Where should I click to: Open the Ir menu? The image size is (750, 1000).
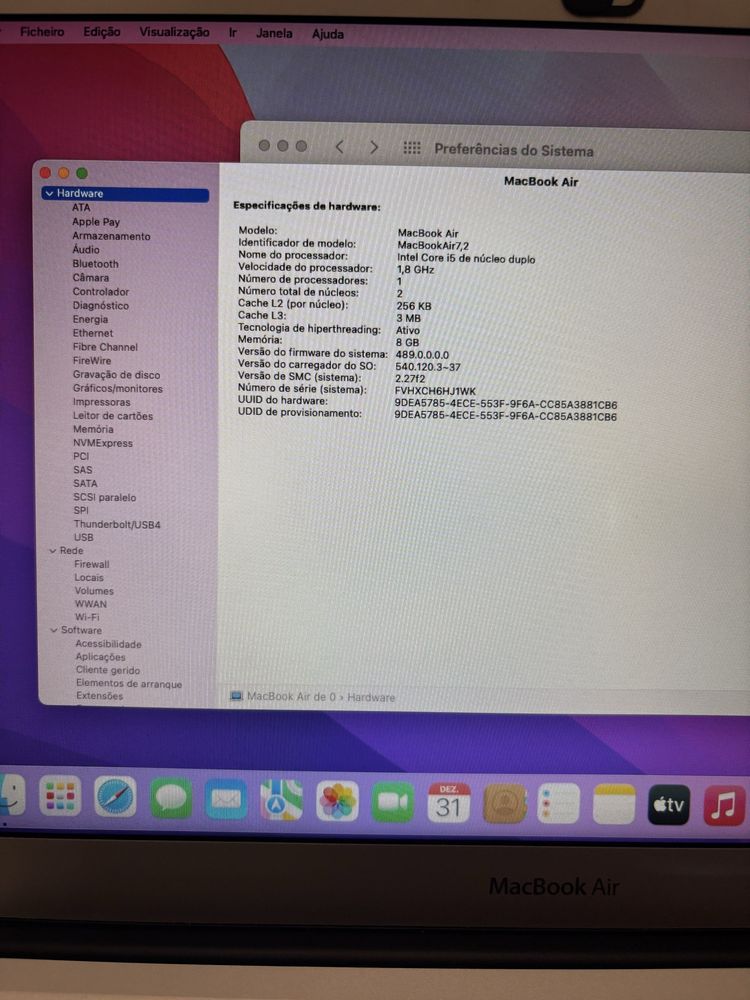[x=233, y=33]
